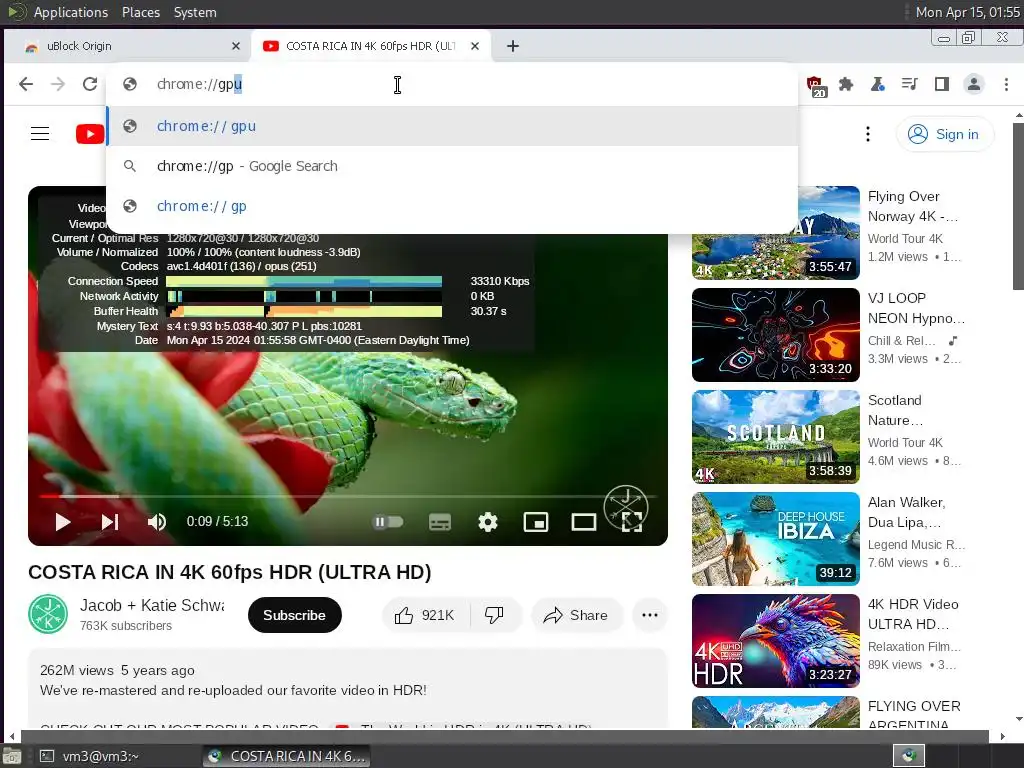The width and height of the screenshot is (1024, 768).
Task: Select the chrome://gp URL suggestion
Action: point(452,206)
